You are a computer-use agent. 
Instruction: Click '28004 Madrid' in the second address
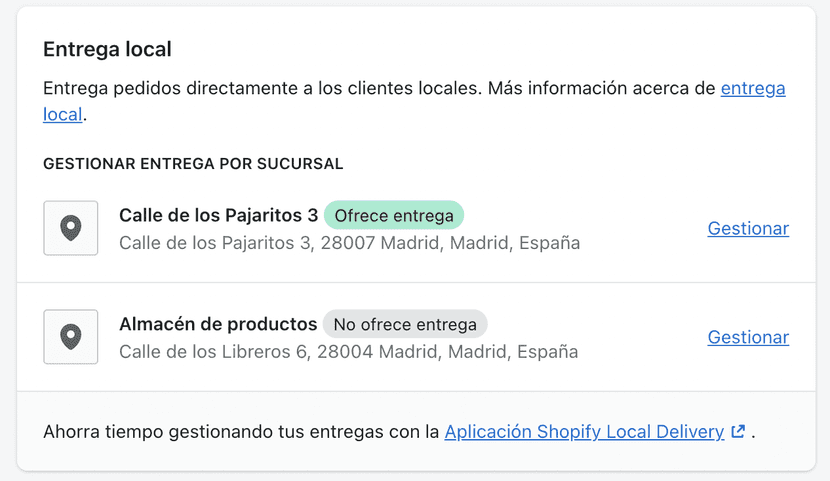tap(378, 352)
